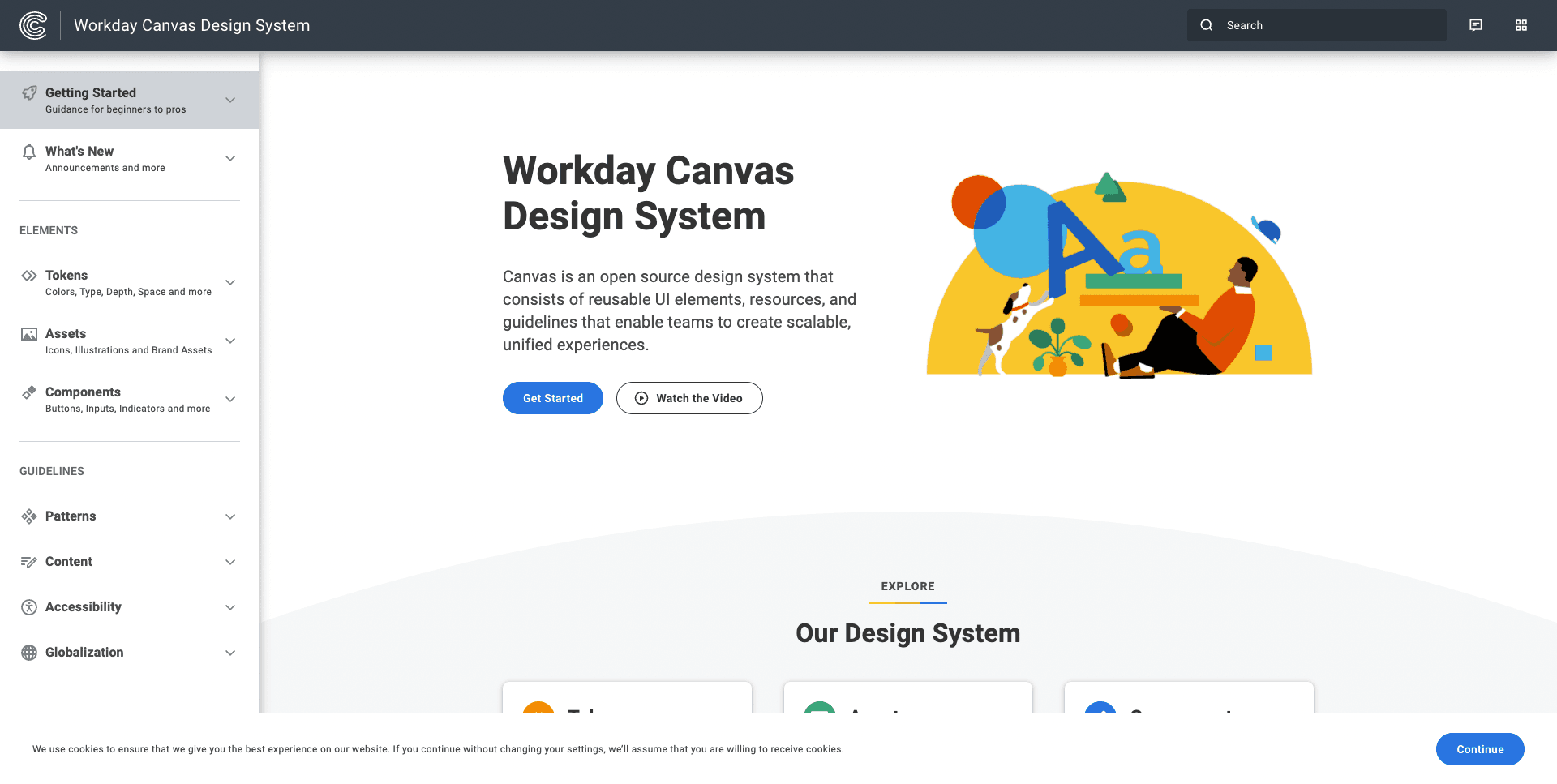Viewport: 1557px width, 784px height.
Task: Click the Content pencil icon
Action: tap(29, 562)
